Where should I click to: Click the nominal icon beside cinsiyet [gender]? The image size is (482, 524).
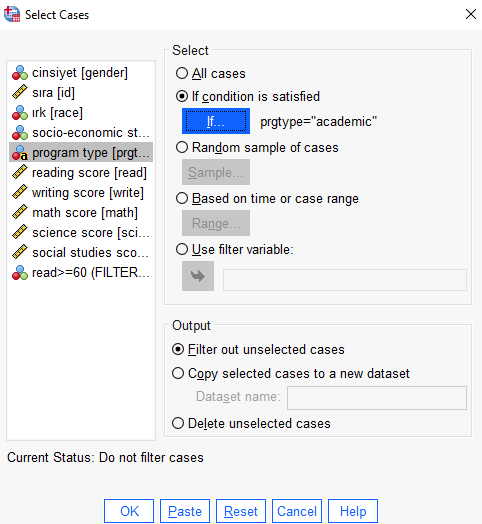tap(20, 73)
